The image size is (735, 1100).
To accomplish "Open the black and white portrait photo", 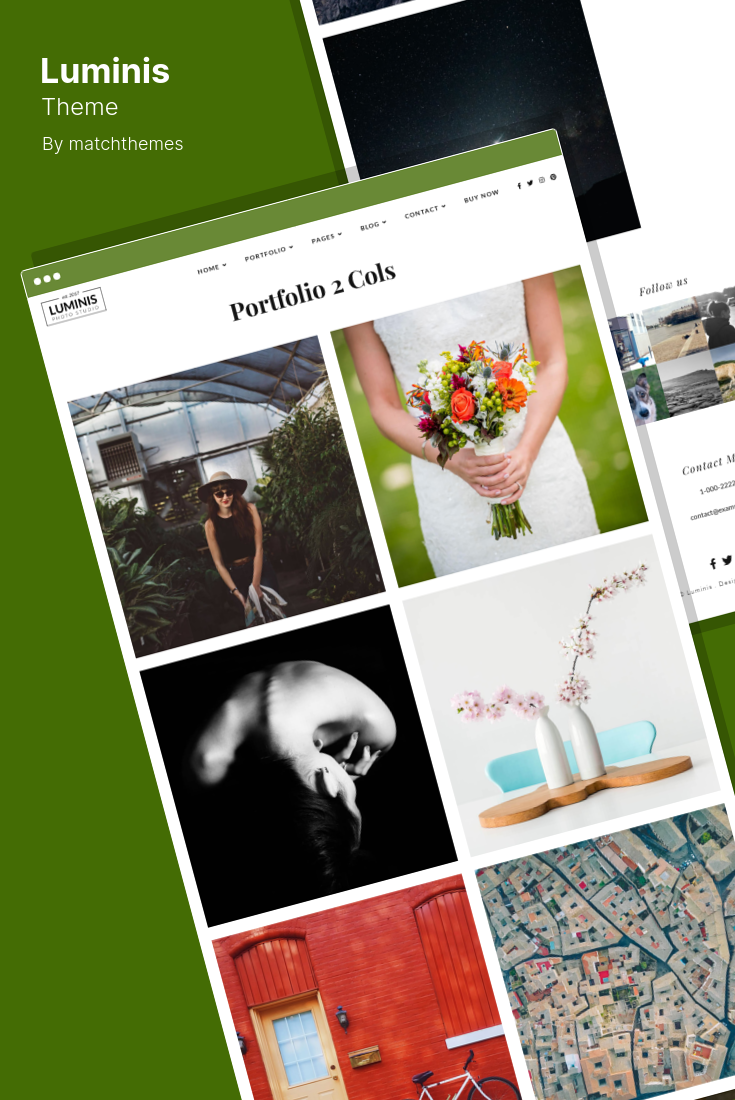I will click(299, 766).
